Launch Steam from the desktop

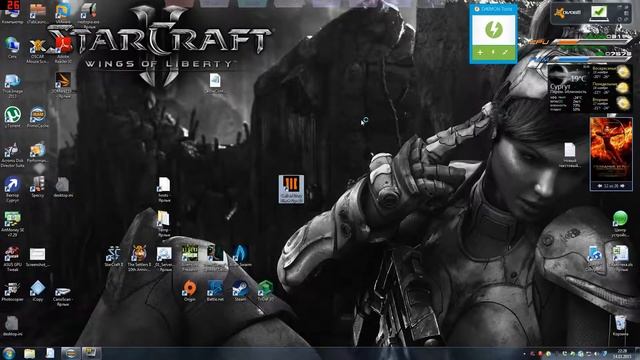(x=240, y=291)
